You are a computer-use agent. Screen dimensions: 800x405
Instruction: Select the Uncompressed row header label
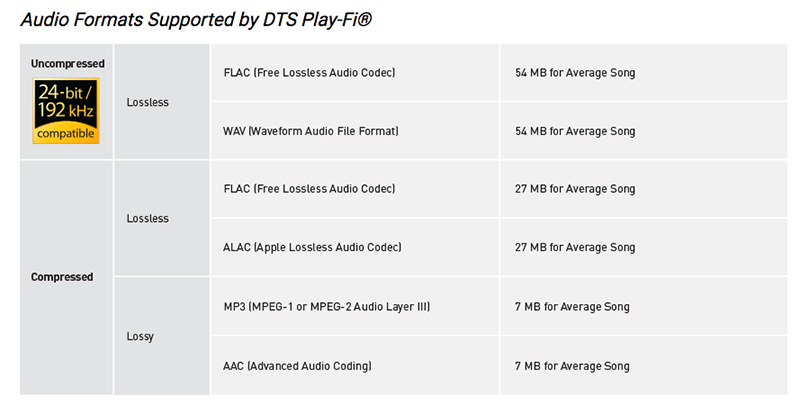[67, 63]
